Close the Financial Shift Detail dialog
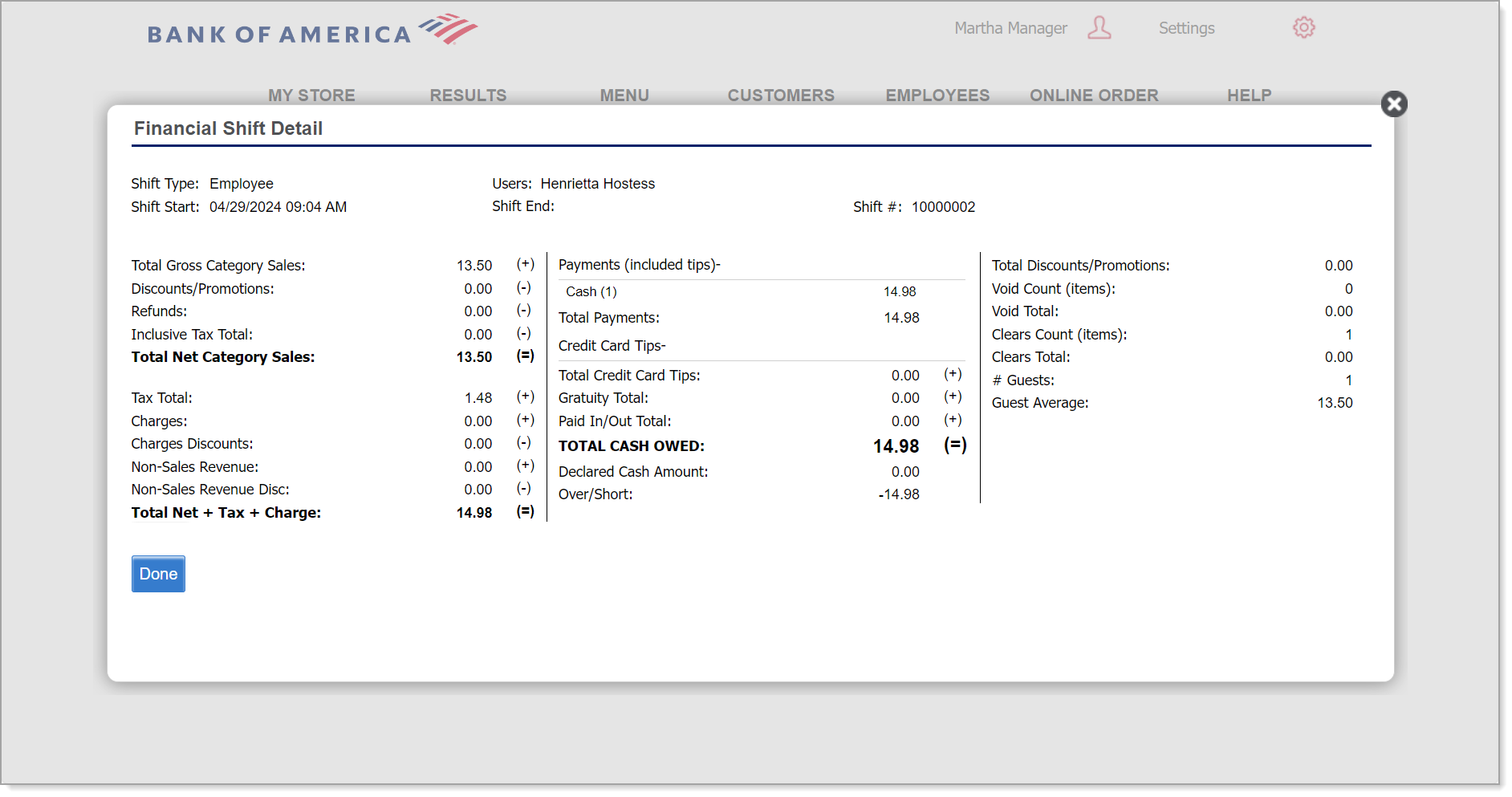Screen dimensions: 1512x797 pyautogui.click(x=1394, y=104)
